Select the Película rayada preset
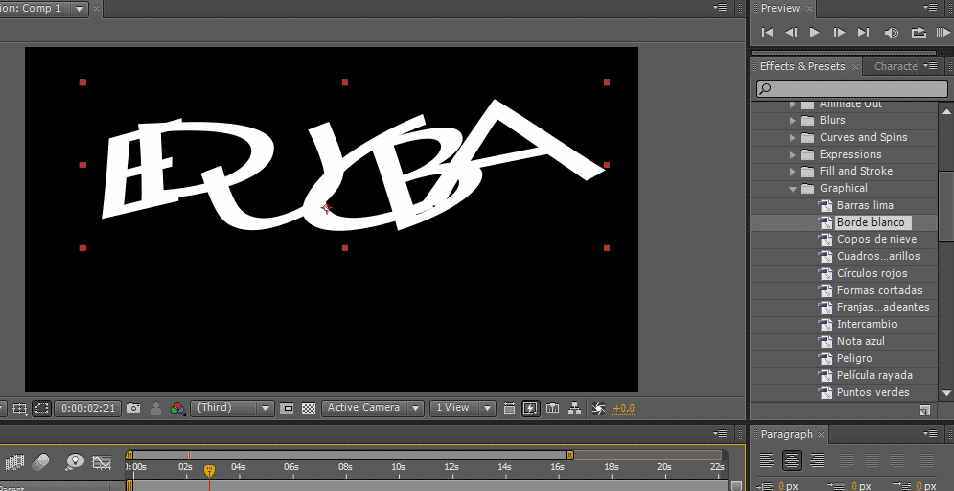 (x=874, y=375)
